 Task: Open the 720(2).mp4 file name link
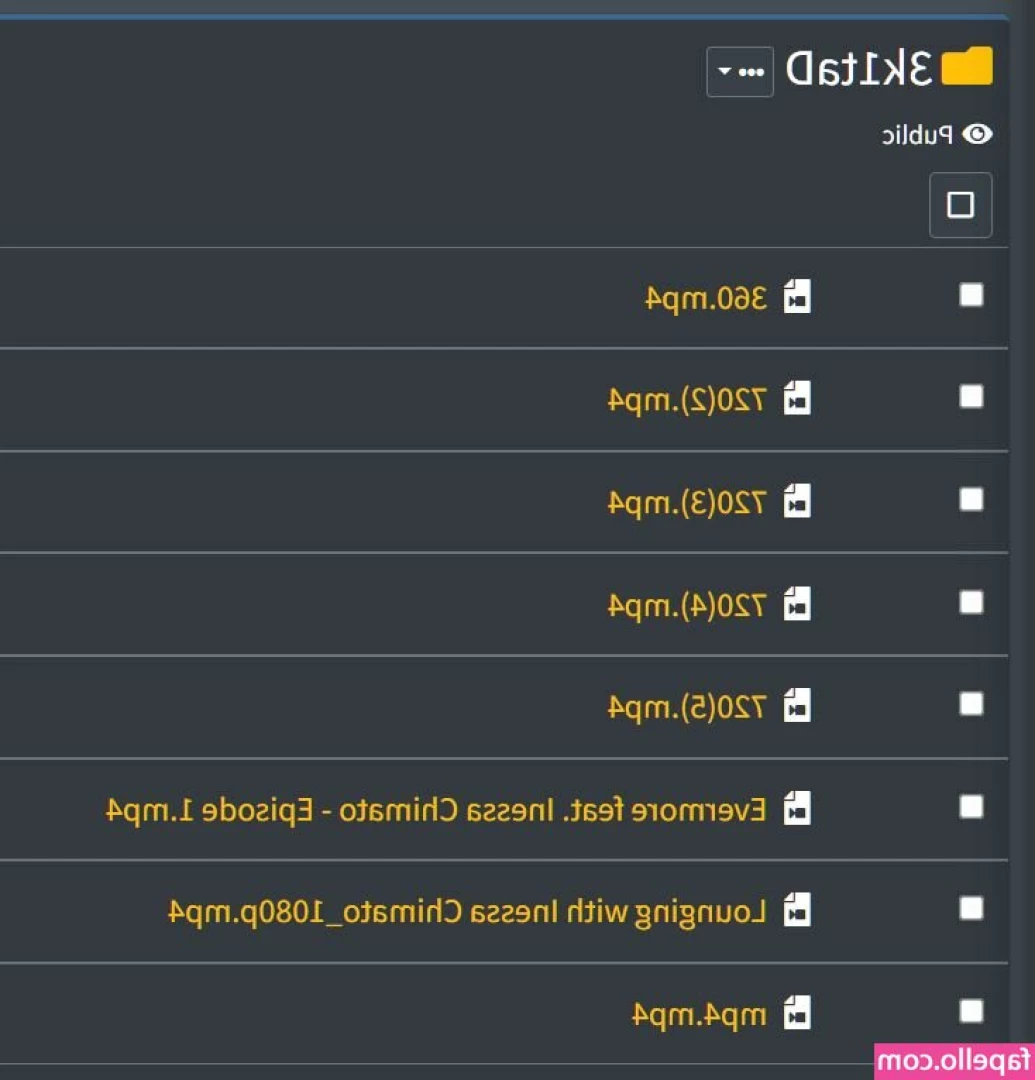point(687,400)
